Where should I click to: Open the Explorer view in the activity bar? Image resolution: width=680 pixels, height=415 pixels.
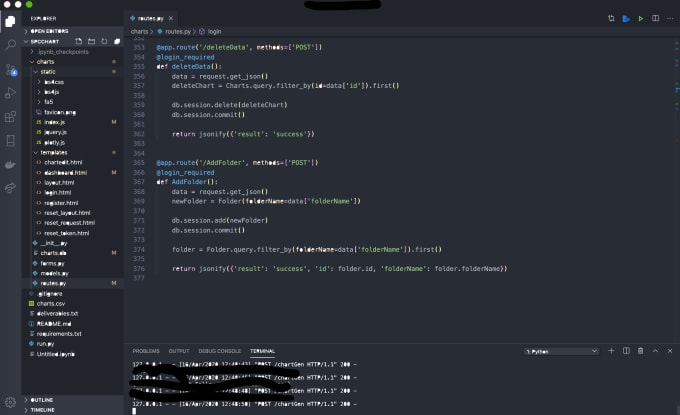(x=10, y=21)
